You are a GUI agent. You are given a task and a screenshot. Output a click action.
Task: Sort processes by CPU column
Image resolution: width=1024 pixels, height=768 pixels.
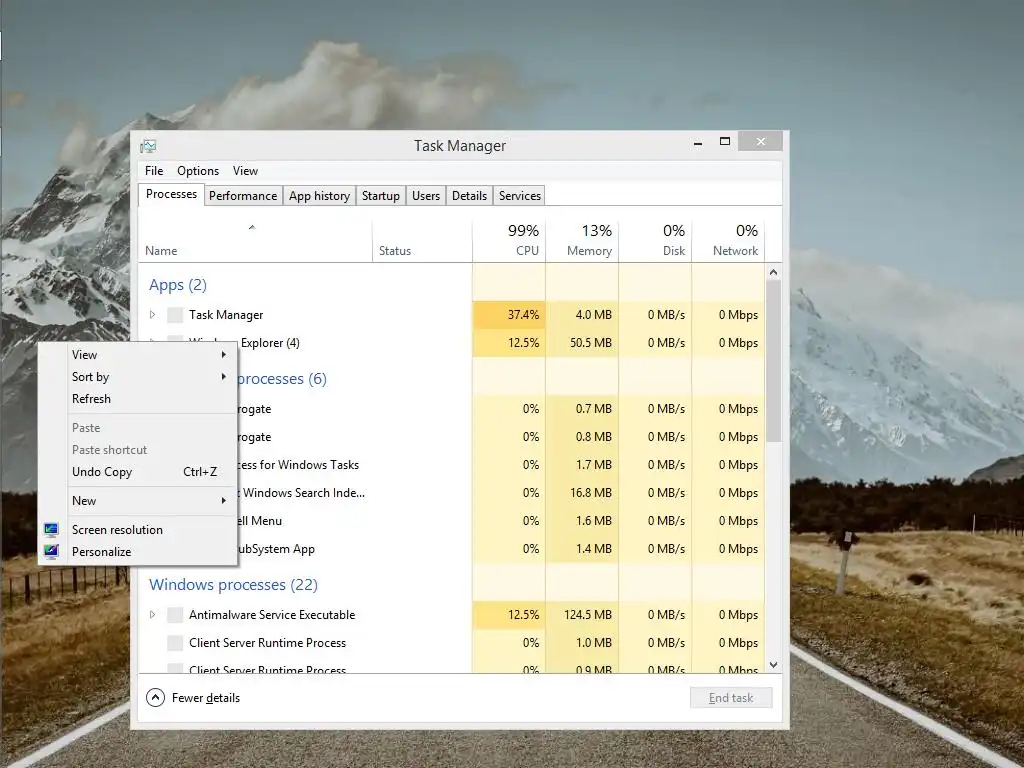(509, 241)
